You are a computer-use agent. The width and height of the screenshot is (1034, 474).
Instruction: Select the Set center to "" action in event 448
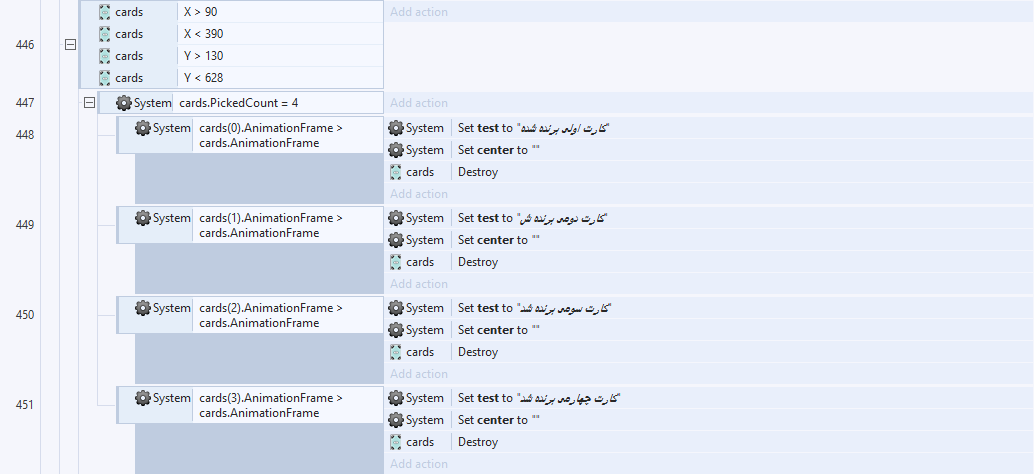[499, 150]
